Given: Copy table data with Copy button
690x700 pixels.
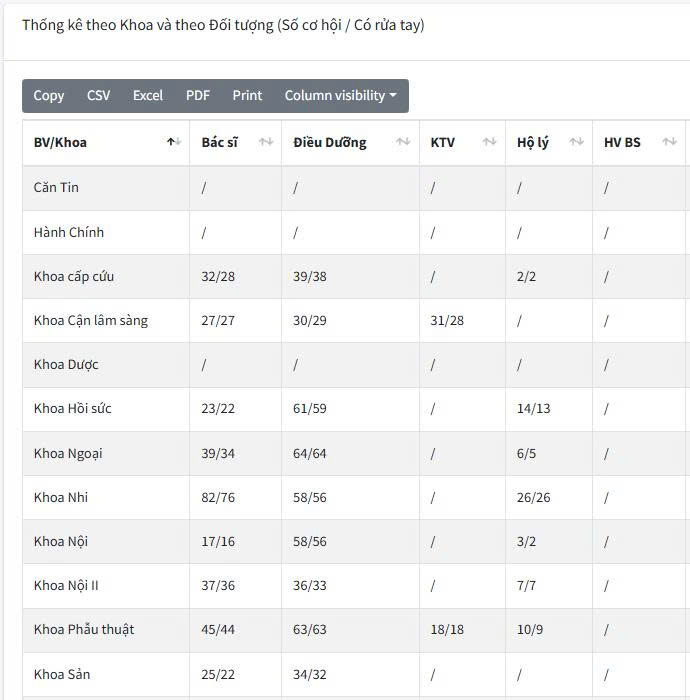Looking at the screenshot, I should 48,96.
